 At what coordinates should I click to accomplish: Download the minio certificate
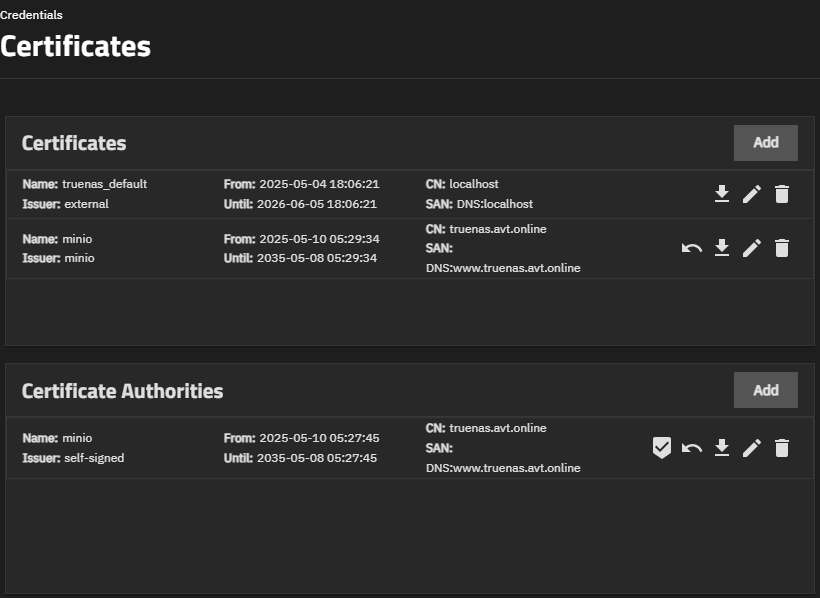pyautogui.click(x=722, y=248)
